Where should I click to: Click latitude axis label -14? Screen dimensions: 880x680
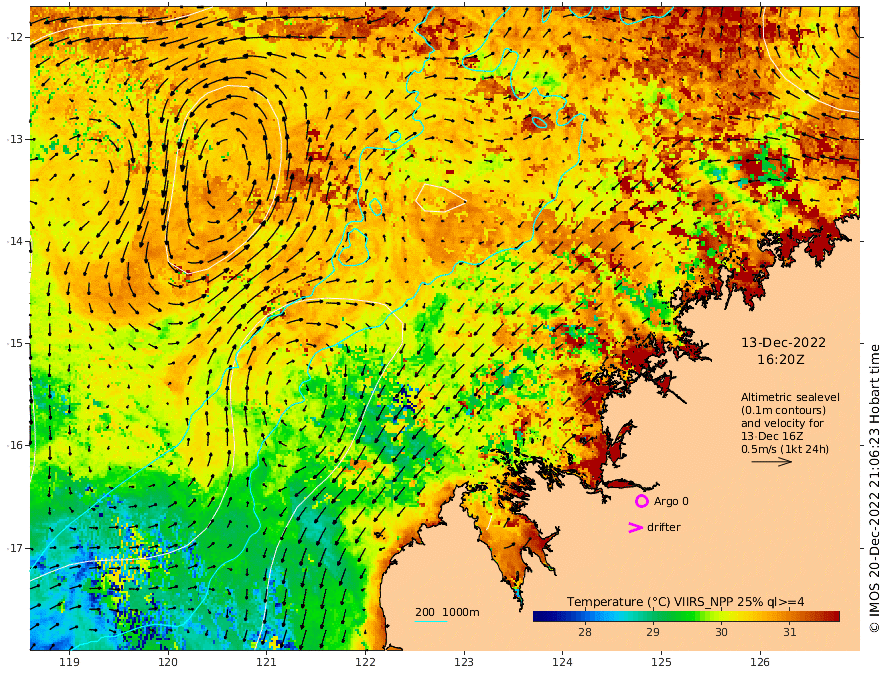pos(15,241)
